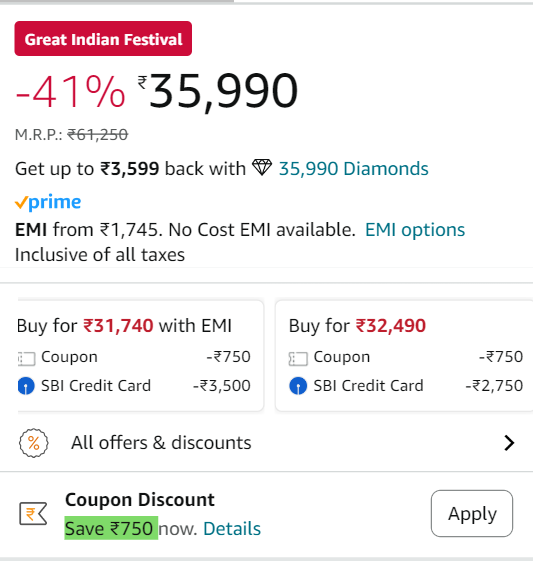Click the coupon icon in the ₹31,740 offer card
Viewport: 533px width, 561px height.
(26, 358)
